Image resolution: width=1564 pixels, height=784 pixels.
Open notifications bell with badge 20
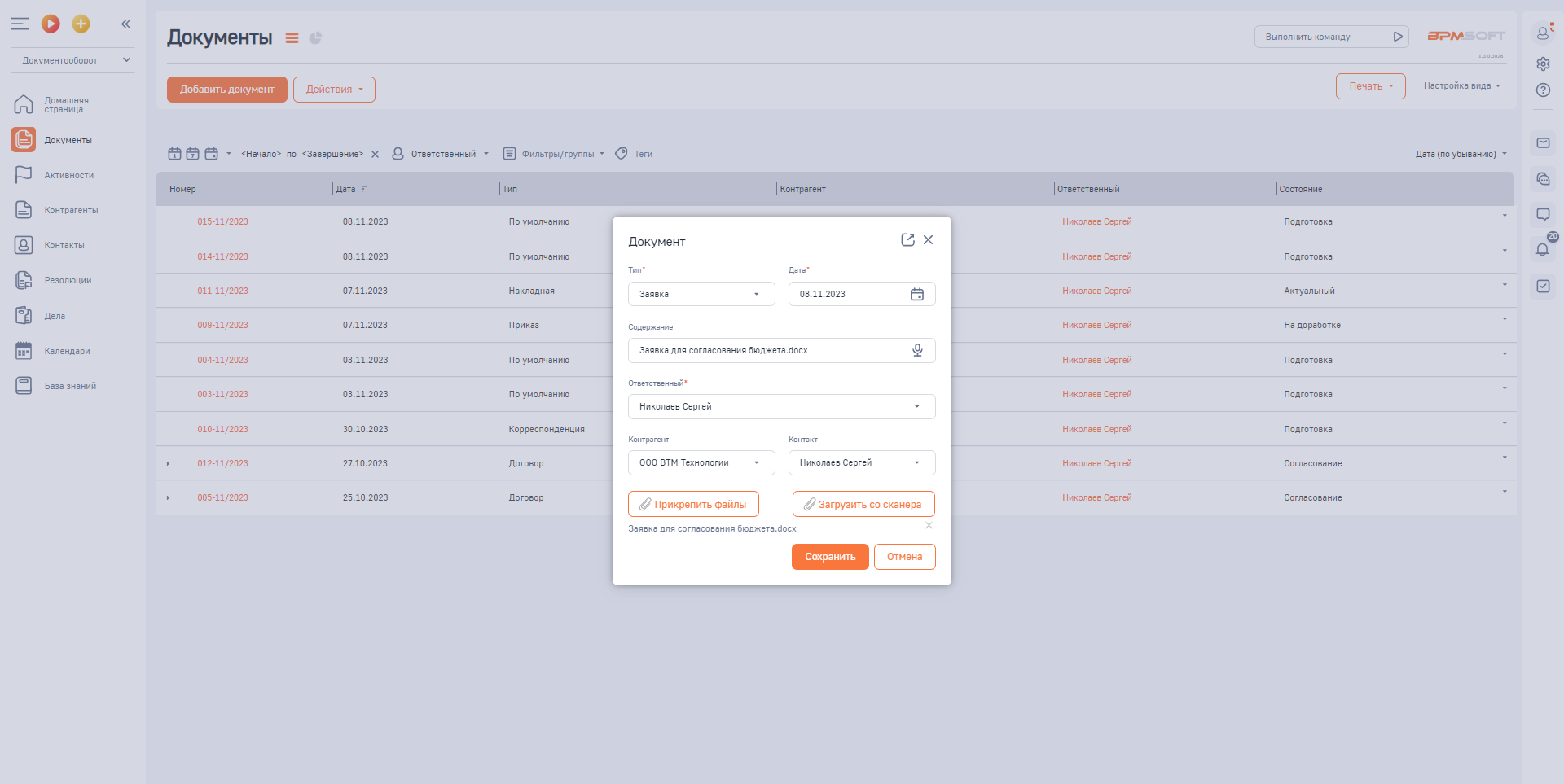(1543, 249)
